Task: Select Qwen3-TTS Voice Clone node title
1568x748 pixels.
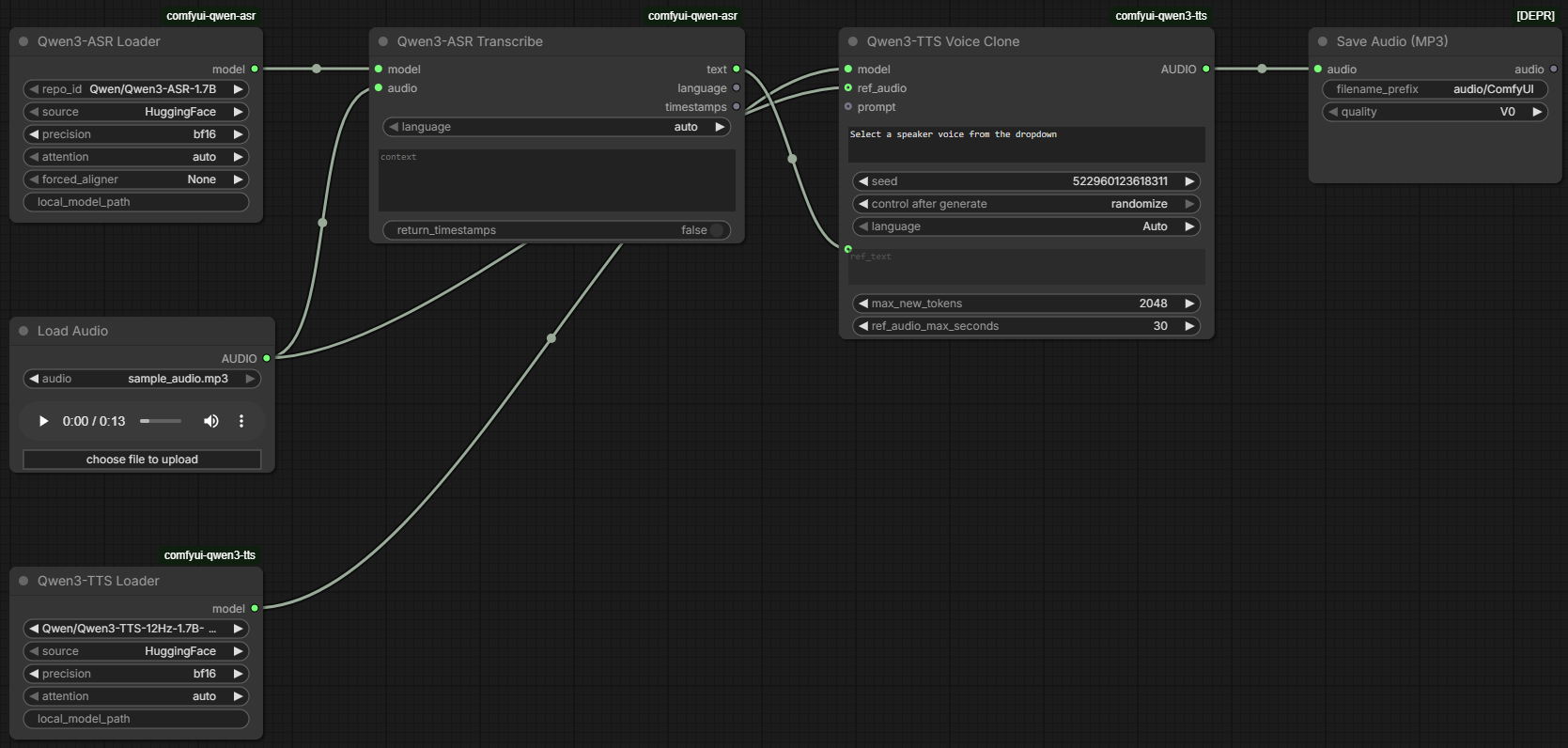Action: [x=943, y=41]
